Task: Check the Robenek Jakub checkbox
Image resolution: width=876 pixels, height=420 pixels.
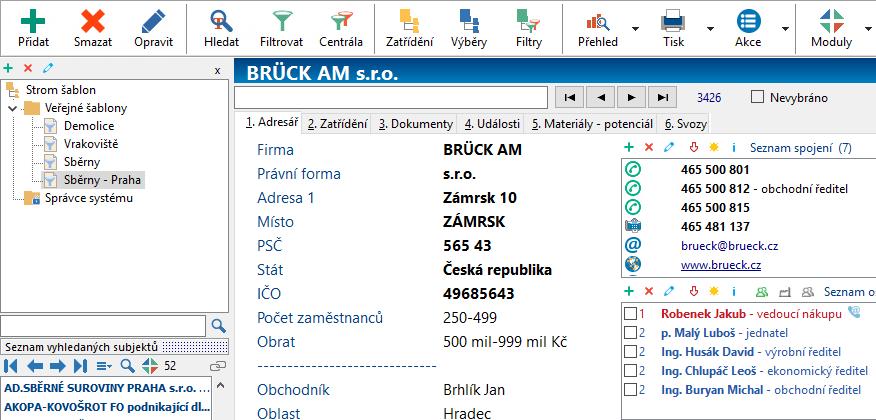Action: point(630,313)
